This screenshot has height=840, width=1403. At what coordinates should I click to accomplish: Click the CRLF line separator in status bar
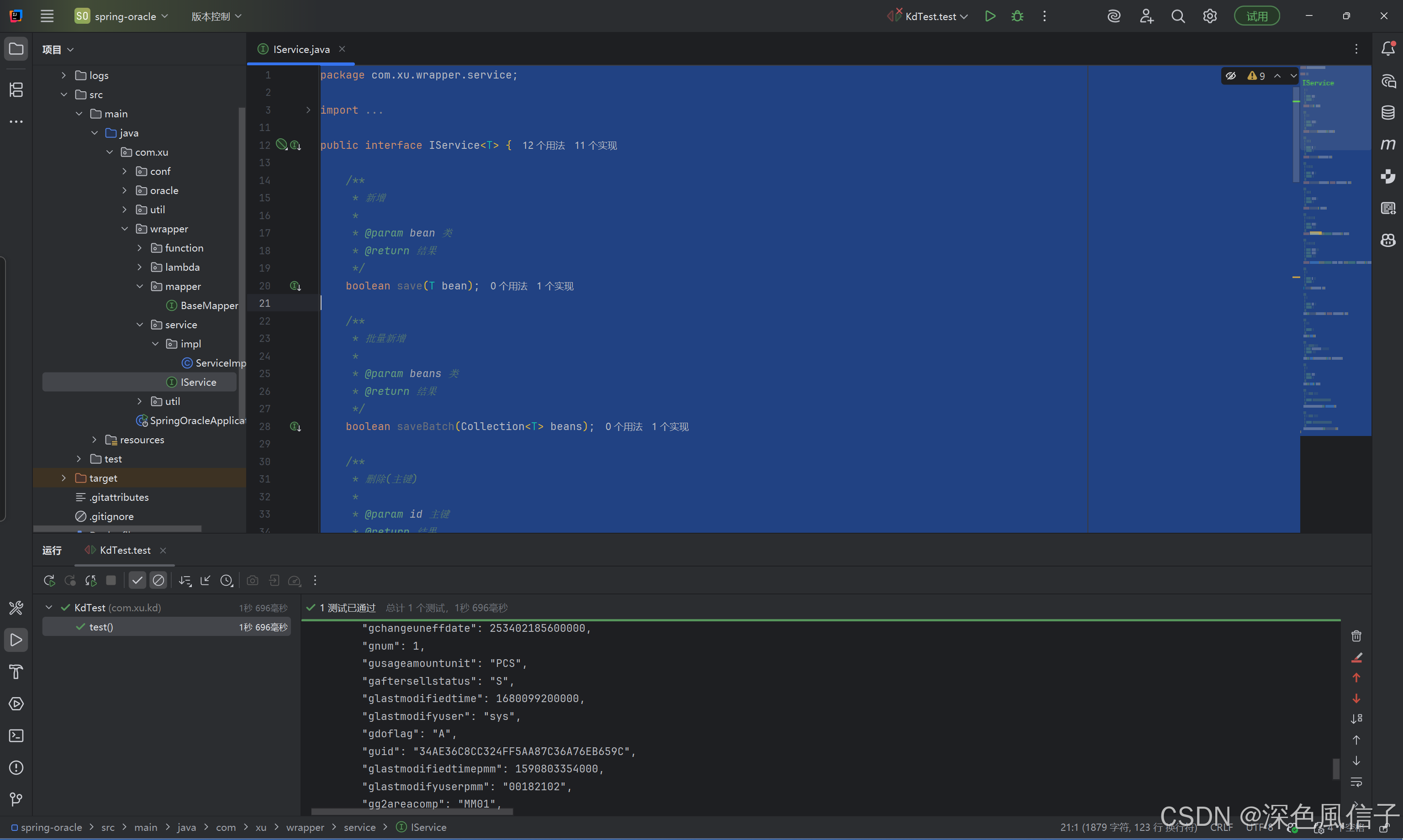pyautogui.click(x=1221, y=827)
